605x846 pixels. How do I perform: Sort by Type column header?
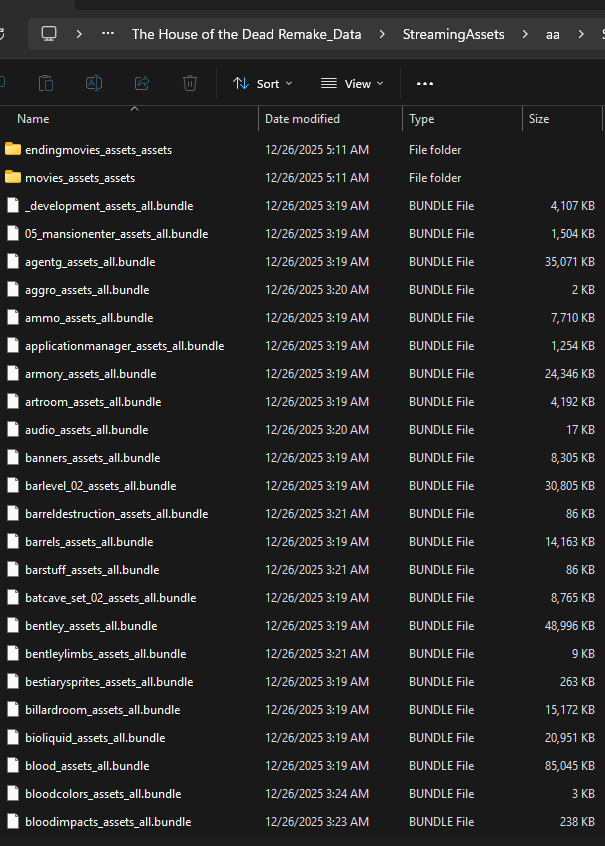point(422,119)
